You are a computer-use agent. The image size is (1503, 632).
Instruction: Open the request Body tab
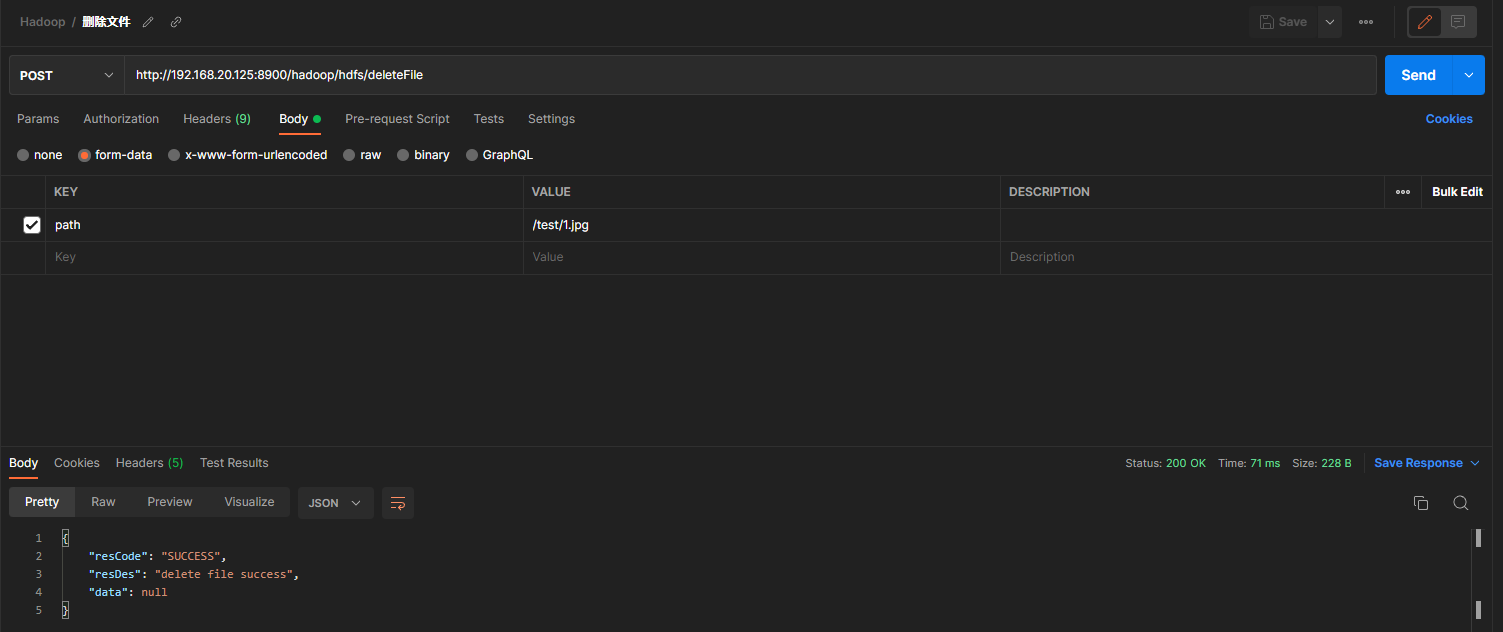coord(299,119)
